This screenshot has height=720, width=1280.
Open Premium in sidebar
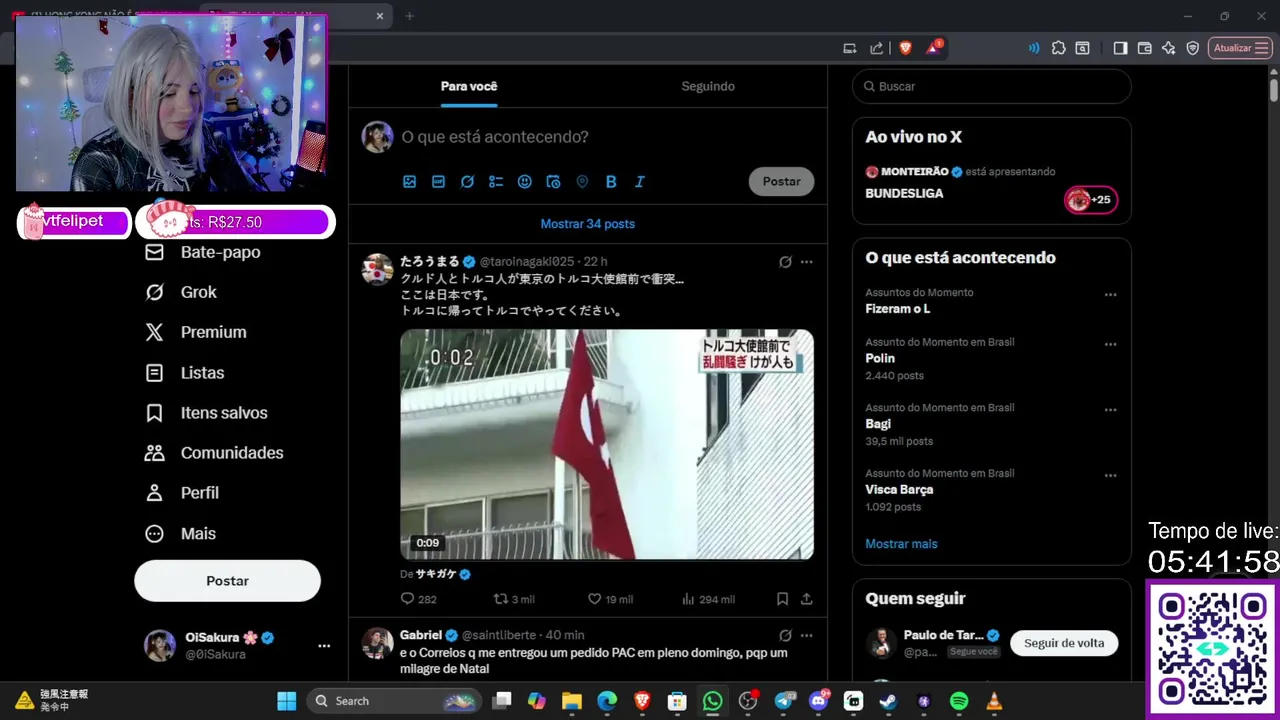coord(196,332)
